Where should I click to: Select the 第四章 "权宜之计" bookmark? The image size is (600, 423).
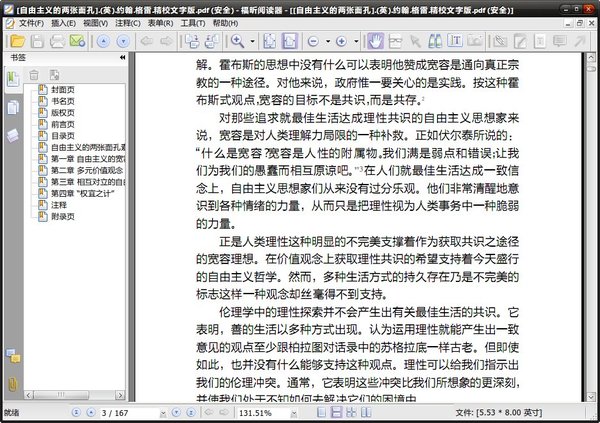tap(83, 193)
